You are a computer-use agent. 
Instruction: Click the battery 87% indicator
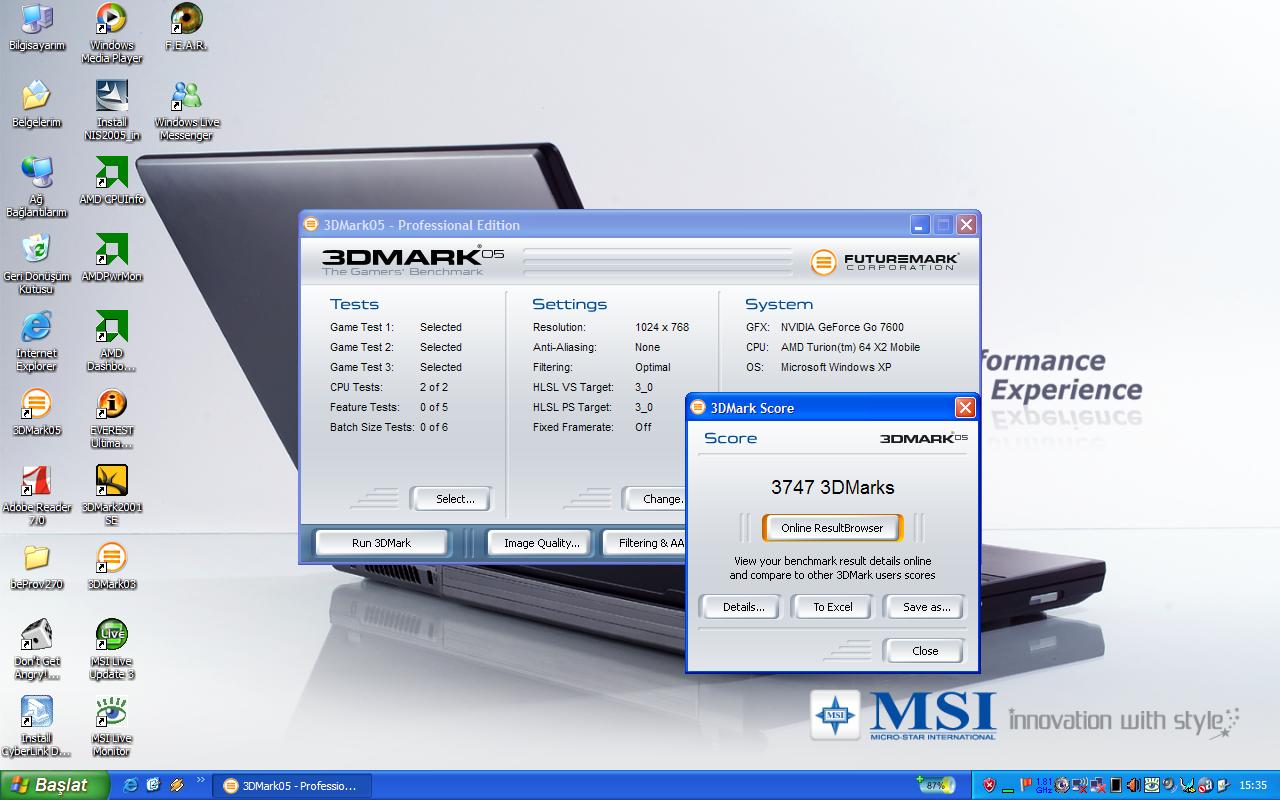point(936,784)
